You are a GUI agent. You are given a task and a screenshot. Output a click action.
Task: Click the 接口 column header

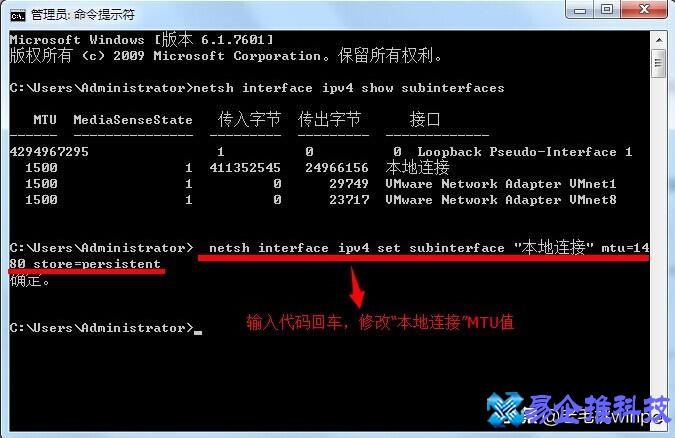[424, 119]
